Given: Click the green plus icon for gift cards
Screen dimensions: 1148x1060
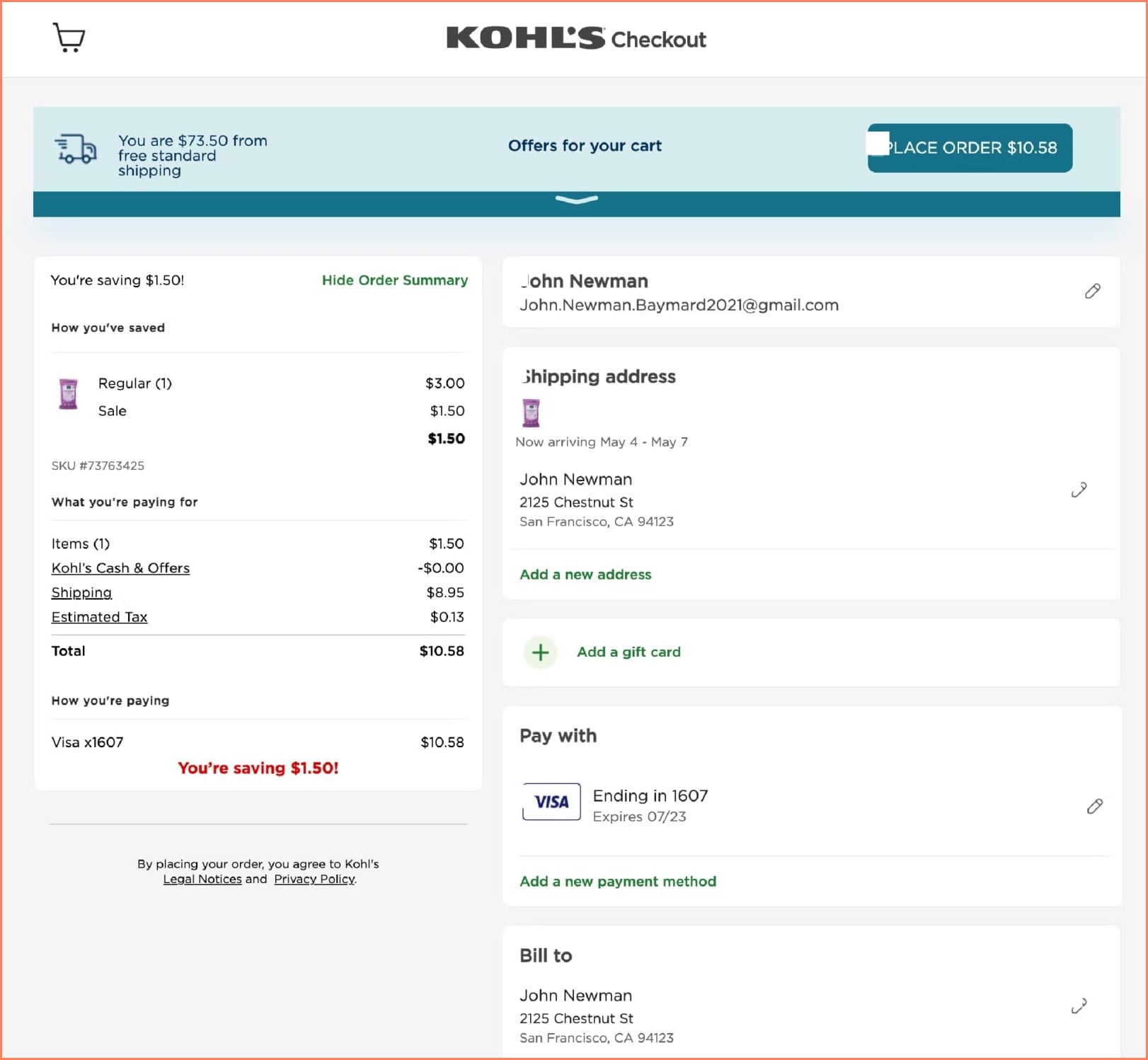Looking at the screenshot, I should click(x=540, y=652).
